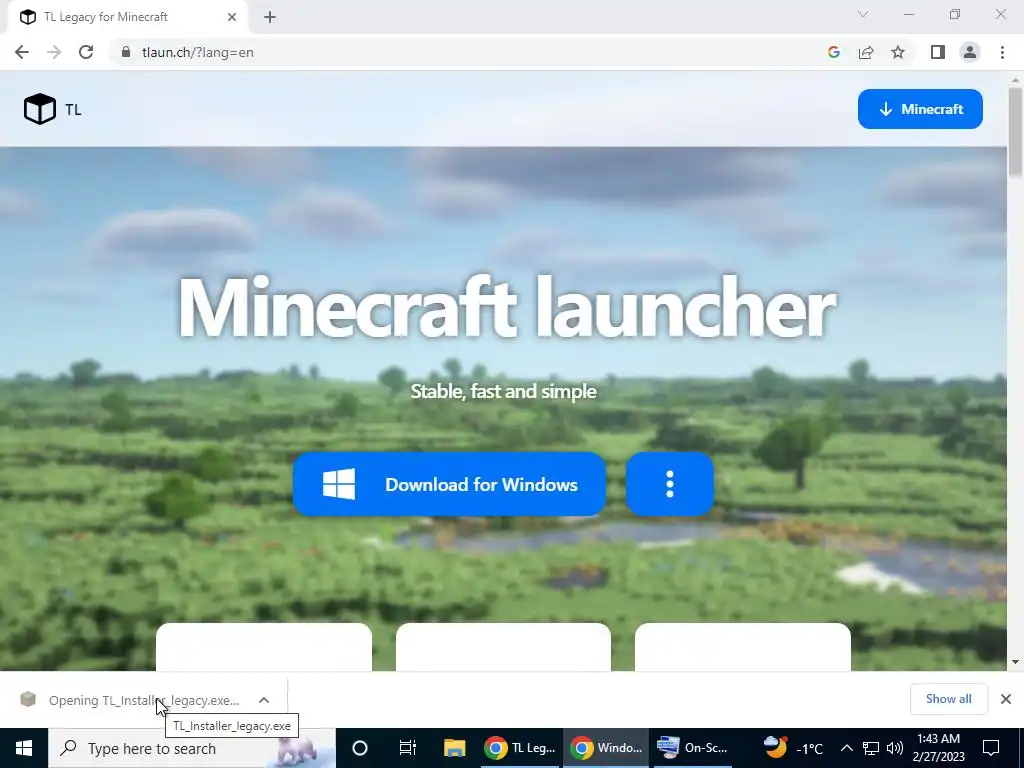Click the TL_Installer_legacy.exe tooltip label
This screenshot has width=1024, height=768.
pyautogui.click(x=232, y=726)
